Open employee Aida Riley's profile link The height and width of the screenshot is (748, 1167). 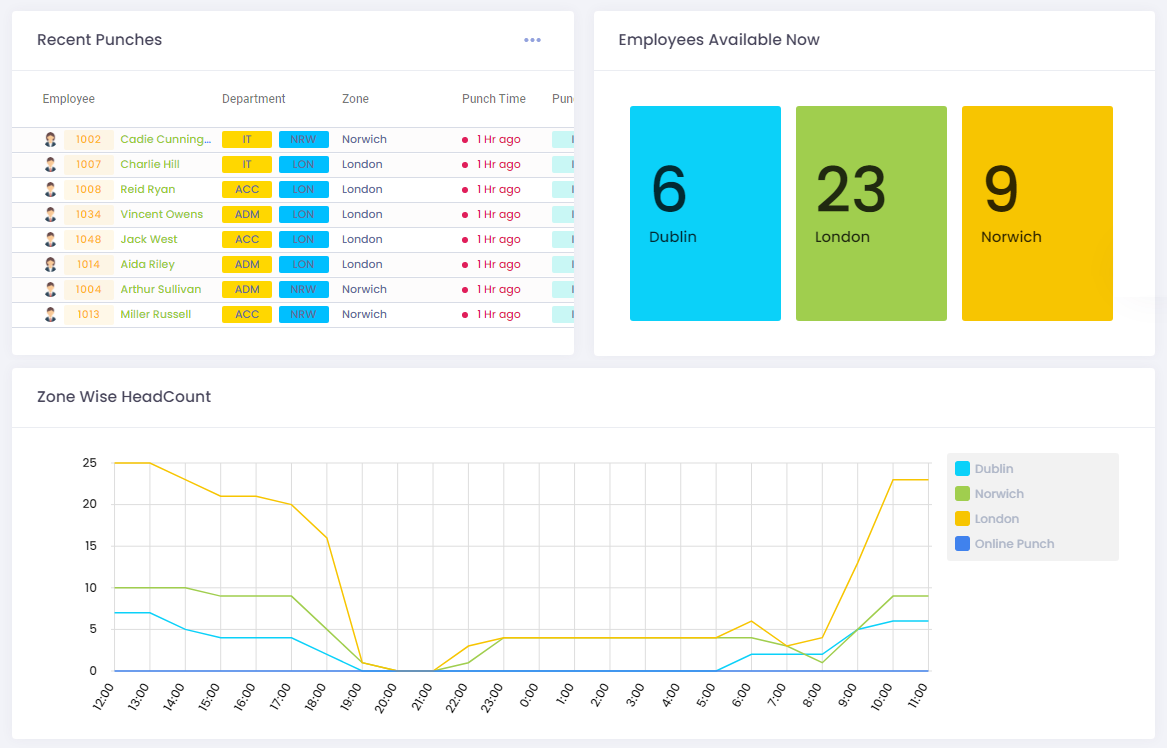(147, 264)
